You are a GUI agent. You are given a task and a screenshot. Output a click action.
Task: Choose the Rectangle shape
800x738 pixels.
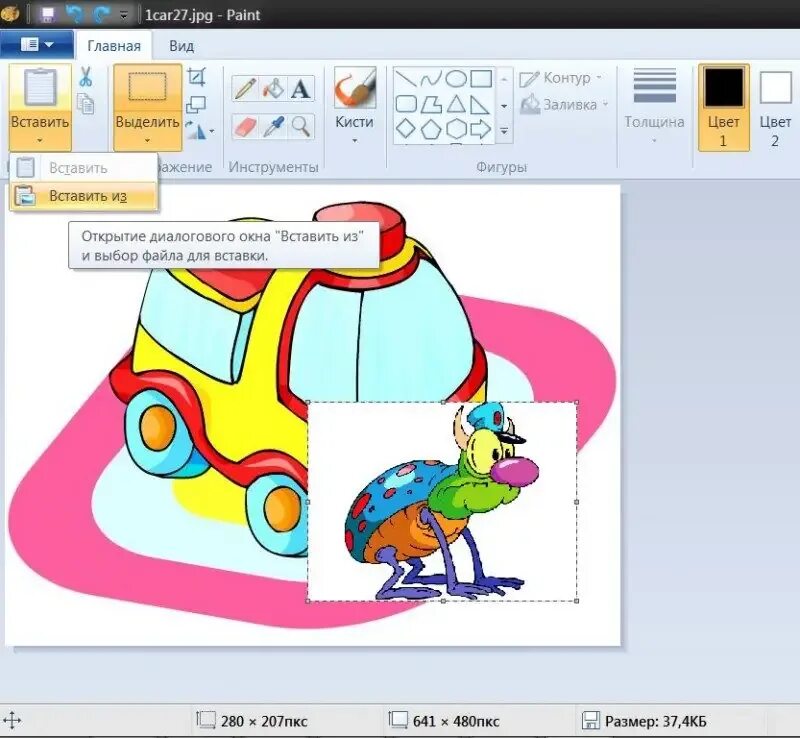(481, 79)
